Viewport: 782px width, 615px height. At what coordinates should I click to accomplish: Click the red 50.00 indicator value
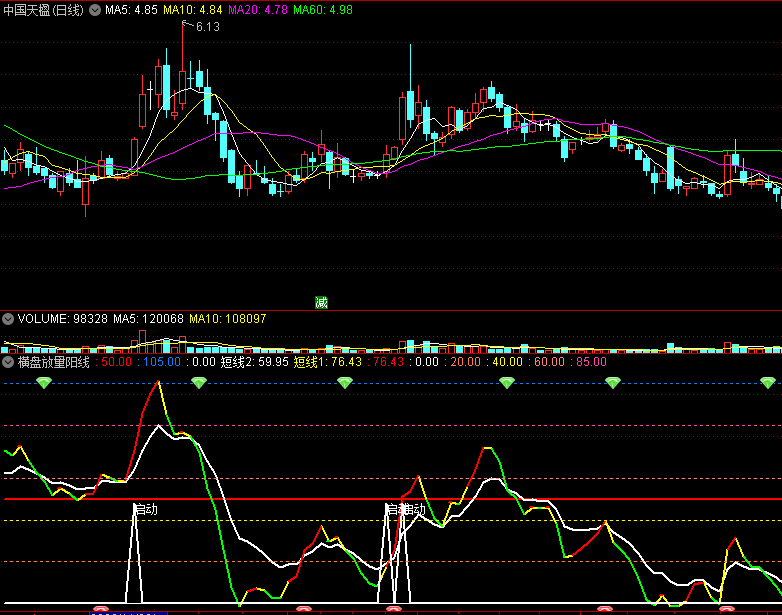click(x=116, y=362)
